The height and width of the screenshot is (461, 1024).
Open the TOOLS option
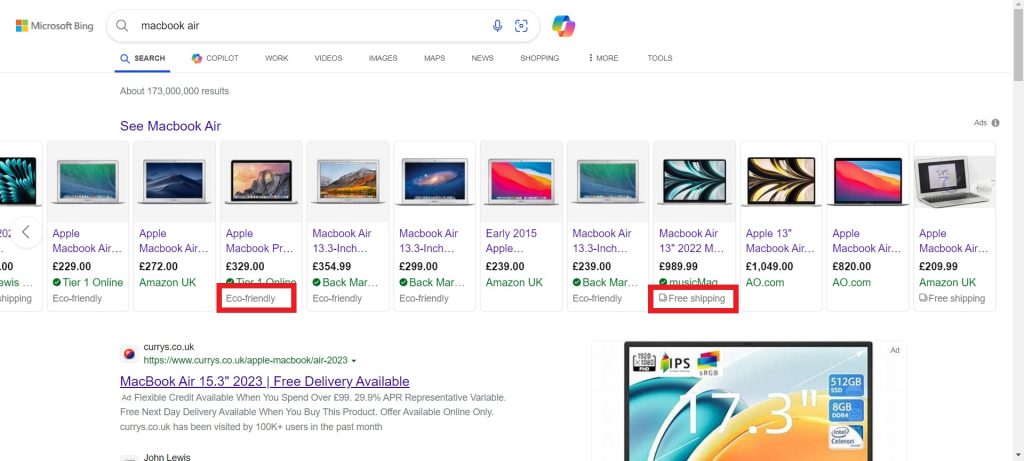[660, 58]
